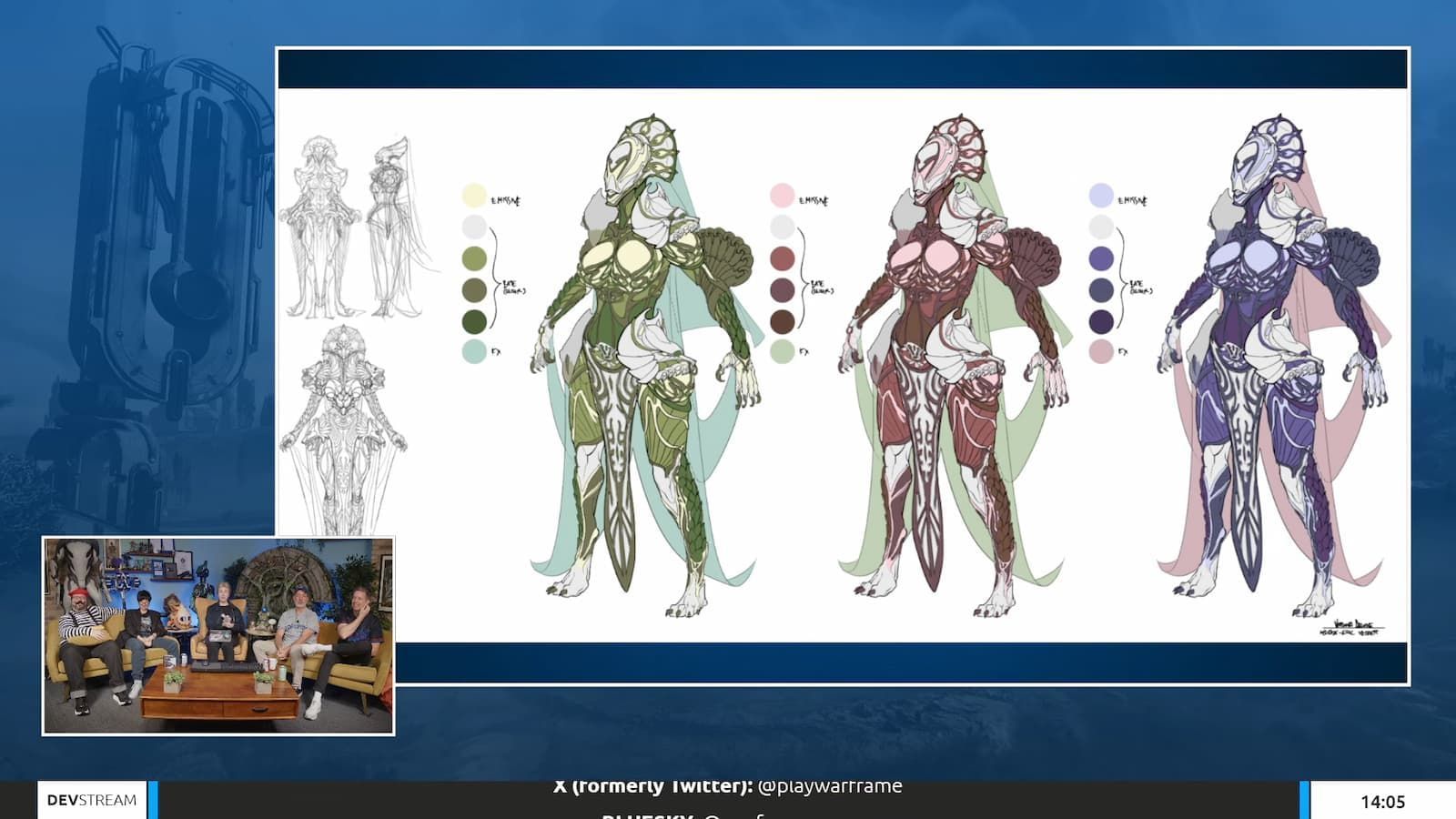Image resolution: width=1456 pixels, height=819 pixels.
Task: Click the @playwarframe X handle text
Action: pyautogui.click(x=829, y=785)
